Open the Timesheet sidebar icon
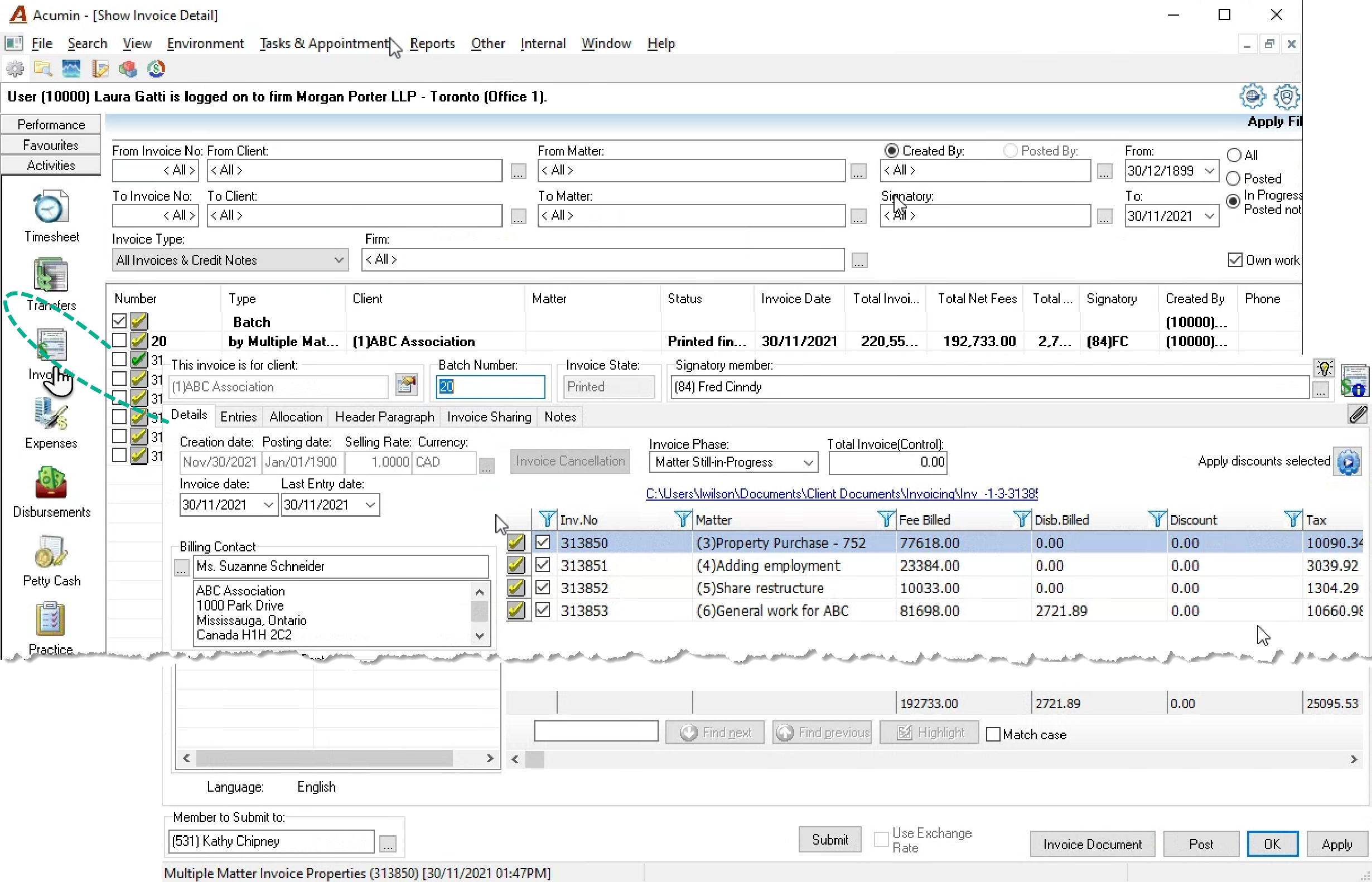Viewport: 1372px width, 882px height. point(51,207)
